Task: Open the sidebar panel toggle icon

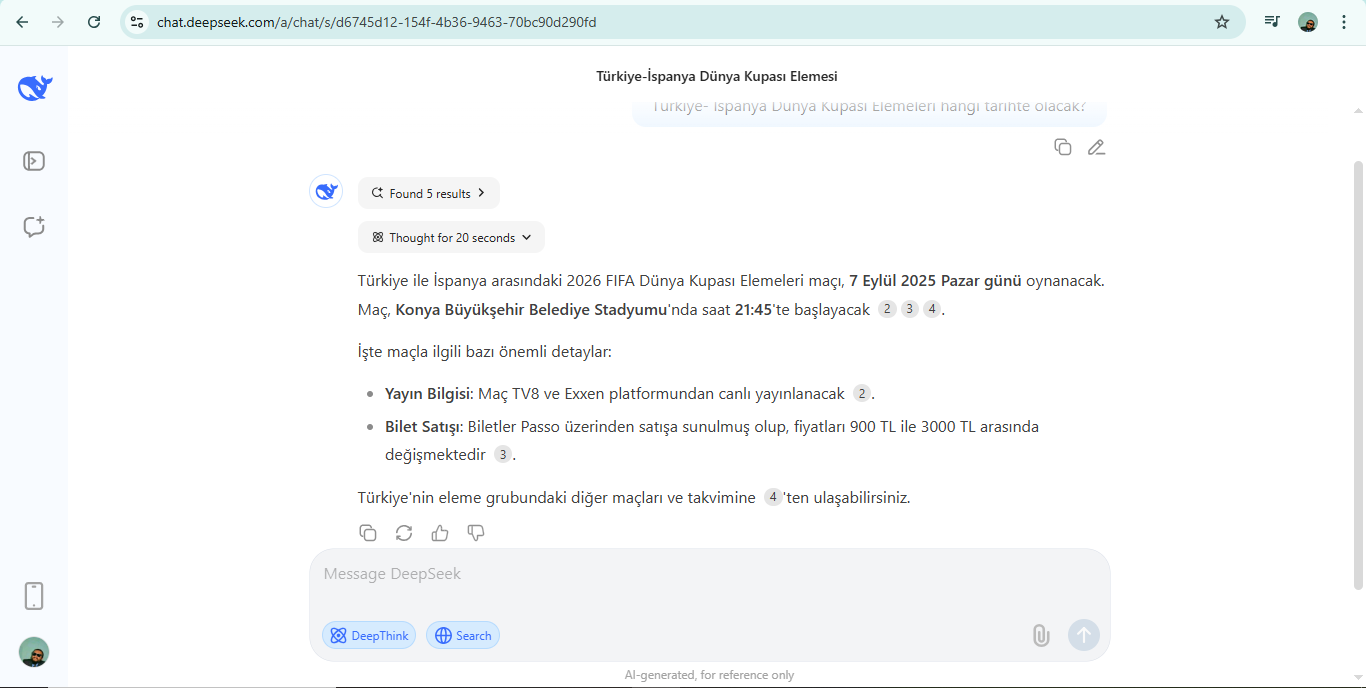Action: [x=34, y=161]
